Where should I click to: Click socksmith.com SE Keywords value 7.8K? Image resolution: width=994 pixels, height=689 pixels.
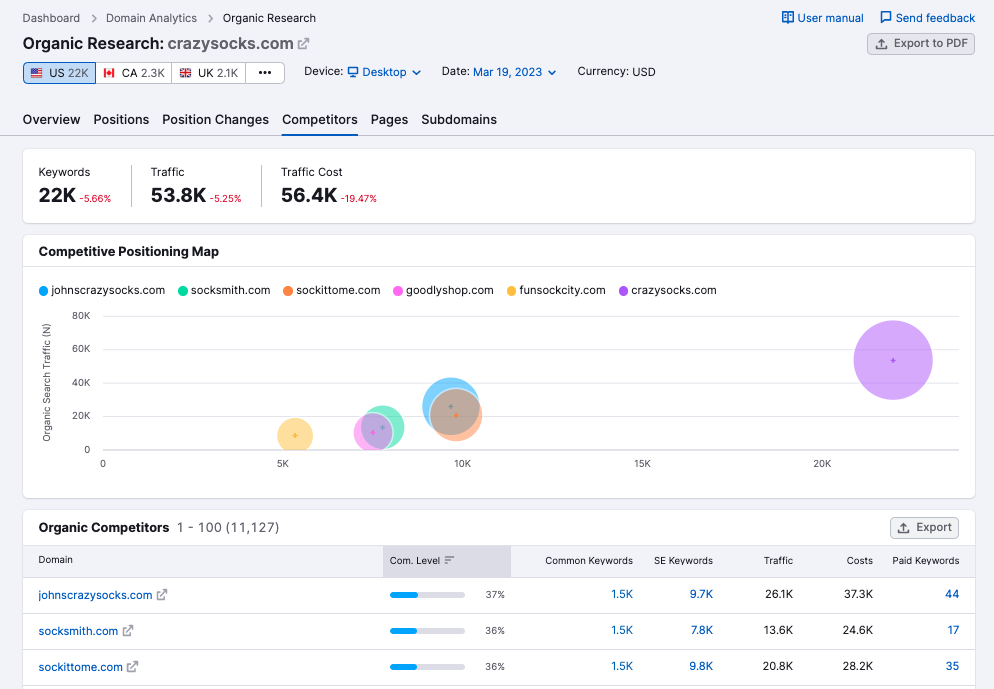pos(702,631)
